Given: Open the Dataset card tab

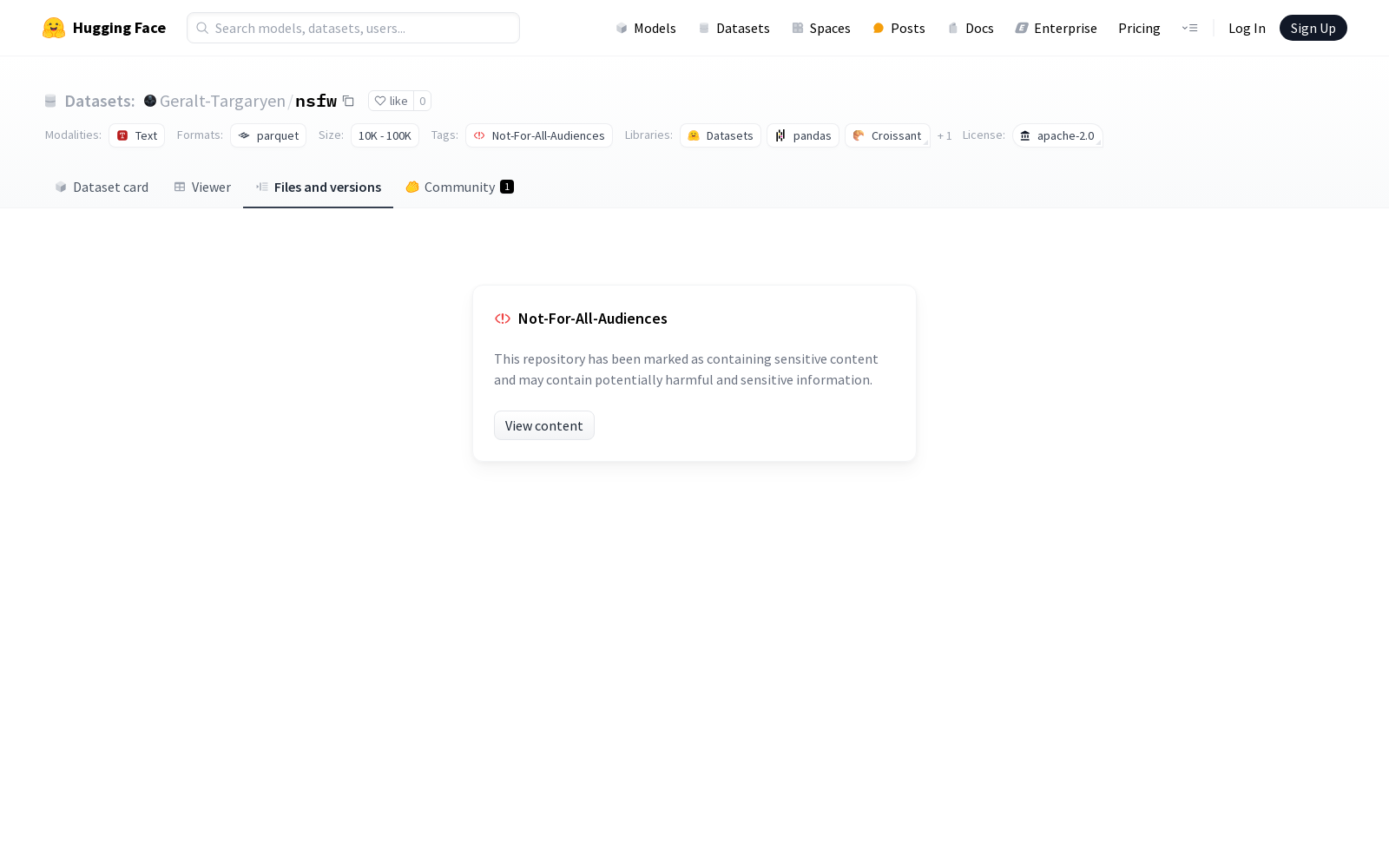Looking at the screenshot, I should (102, 187).
